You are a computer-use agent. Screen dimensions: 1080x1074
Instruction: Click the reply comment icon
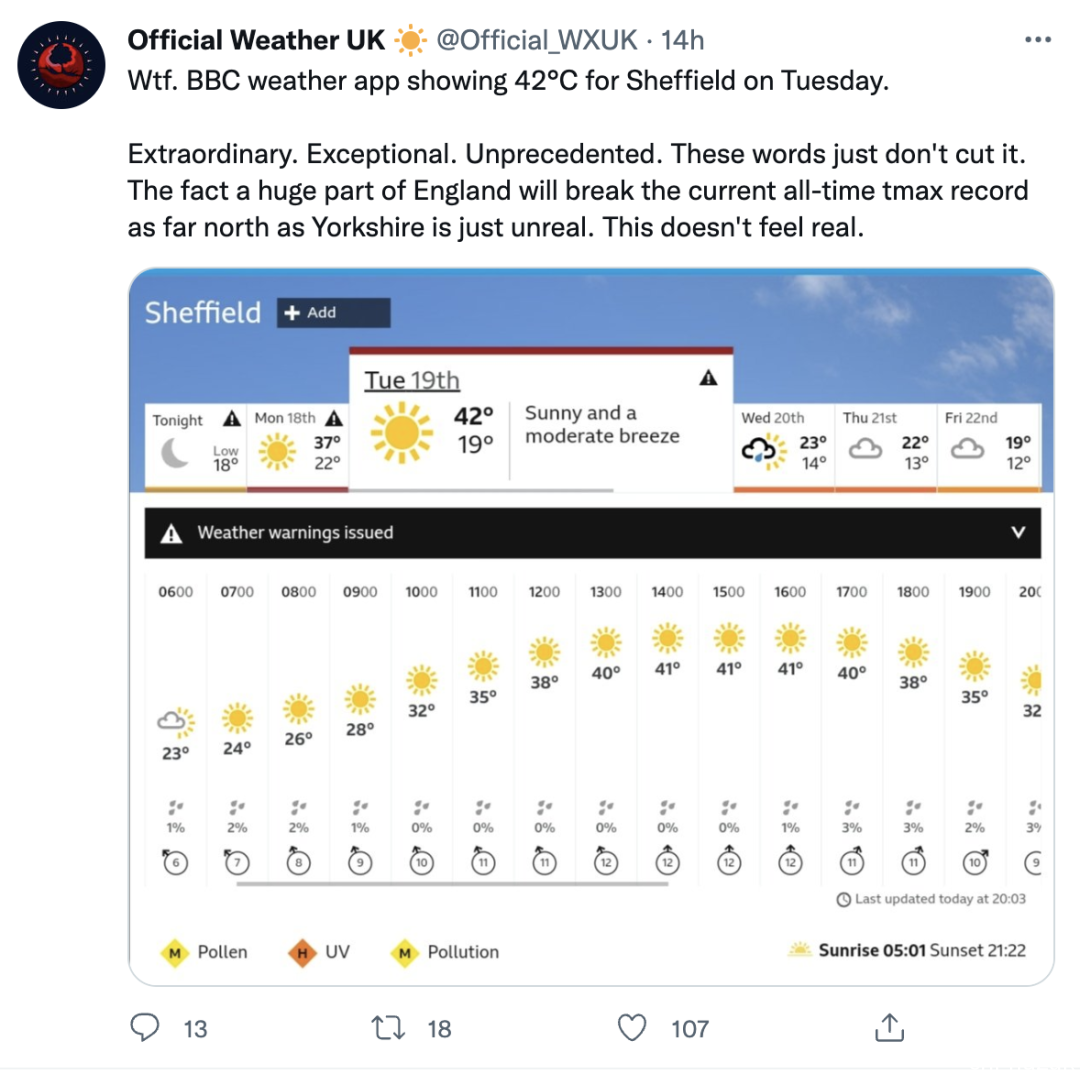coord(147,1027)
